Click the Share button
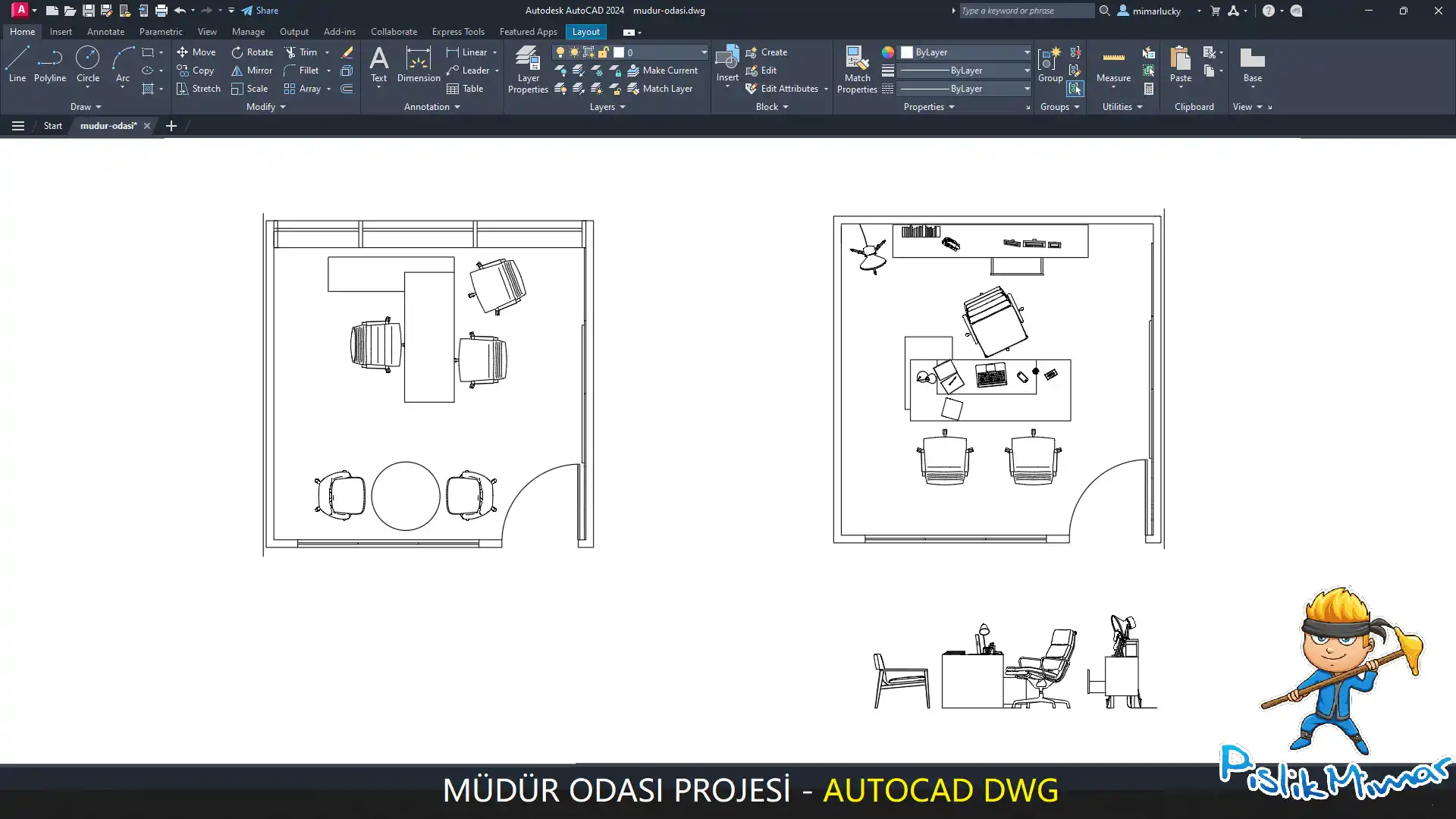 [260, 11]
